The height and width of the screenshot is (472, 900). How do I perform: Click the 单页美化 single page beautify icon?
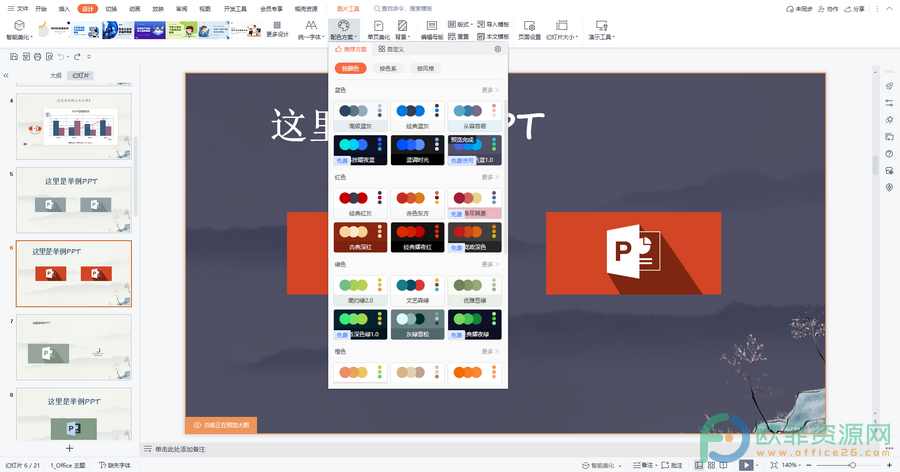click(378, 30)
